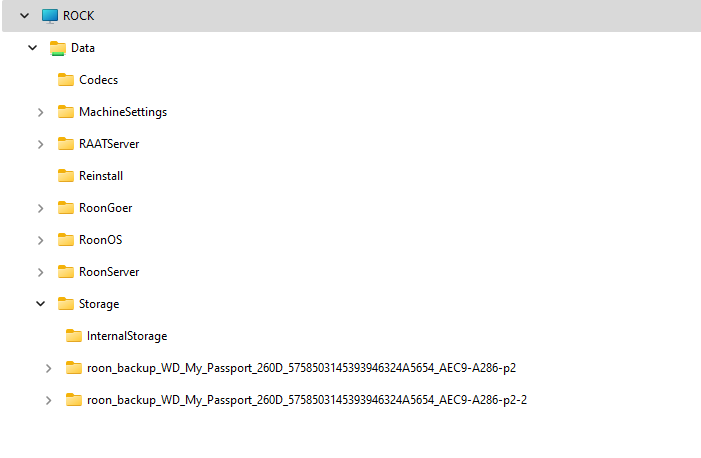Click the RoonServer folder icon
The height and width of the screenshot is (458, 701).
[x=66, y=272]
